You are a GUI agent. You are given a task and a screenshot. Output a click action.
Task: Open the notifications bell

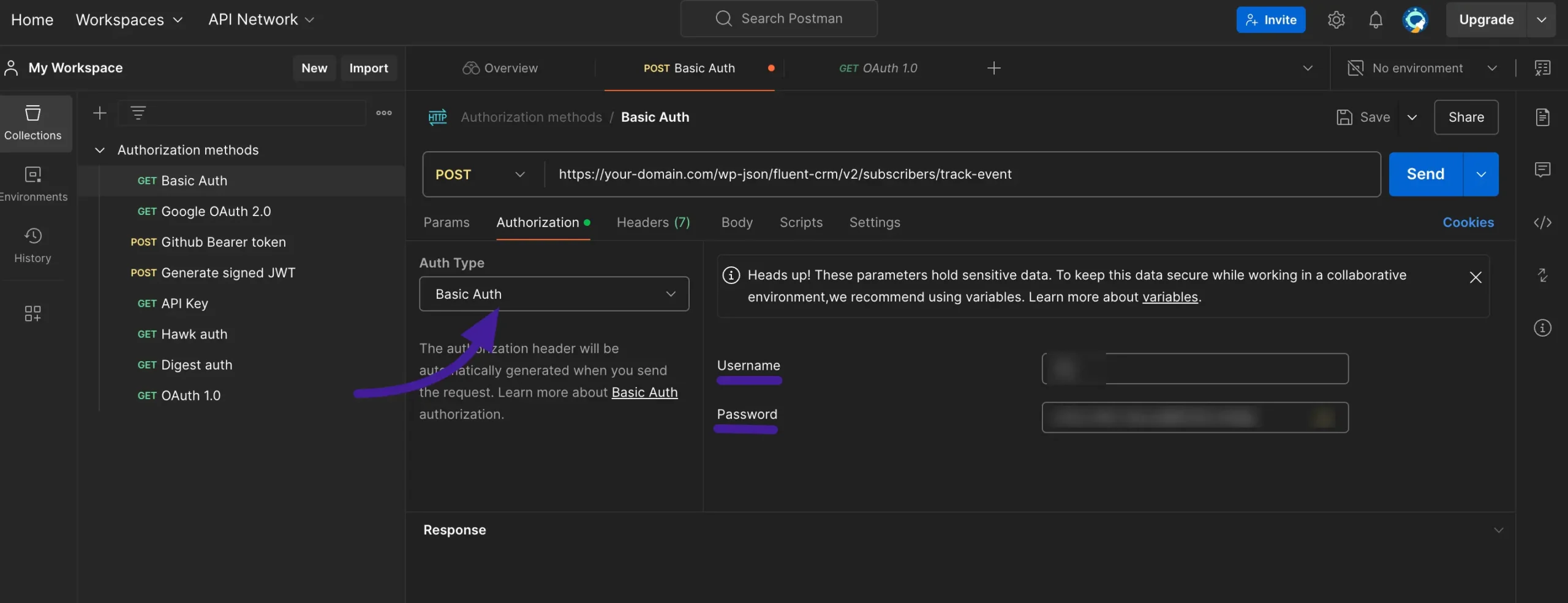coord(1376,20)
